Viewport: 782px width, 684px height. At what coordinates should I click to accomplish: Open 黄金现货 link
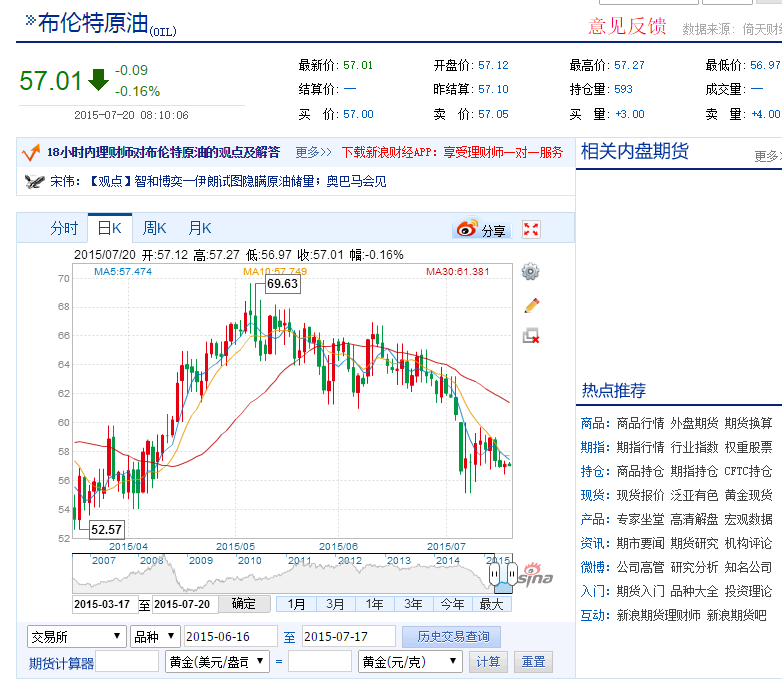click(748, 495)
